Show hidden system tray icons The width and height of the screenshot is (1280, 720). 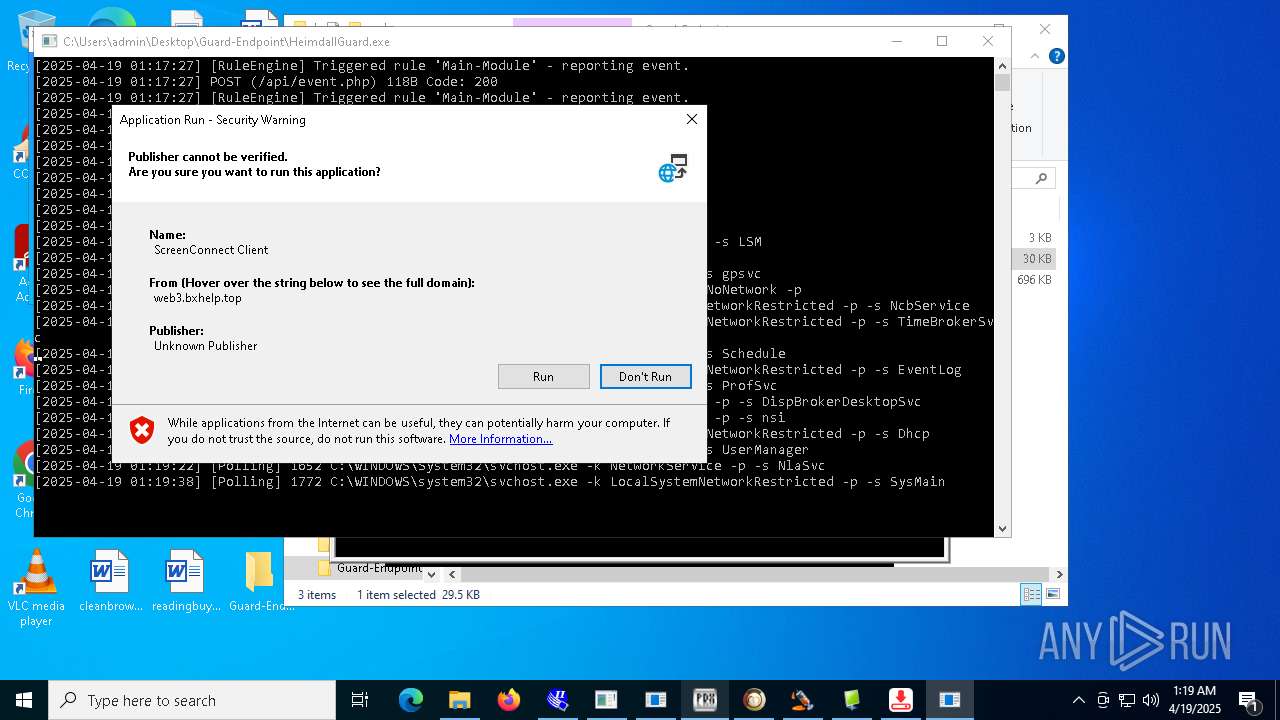tap(1078, 700)
